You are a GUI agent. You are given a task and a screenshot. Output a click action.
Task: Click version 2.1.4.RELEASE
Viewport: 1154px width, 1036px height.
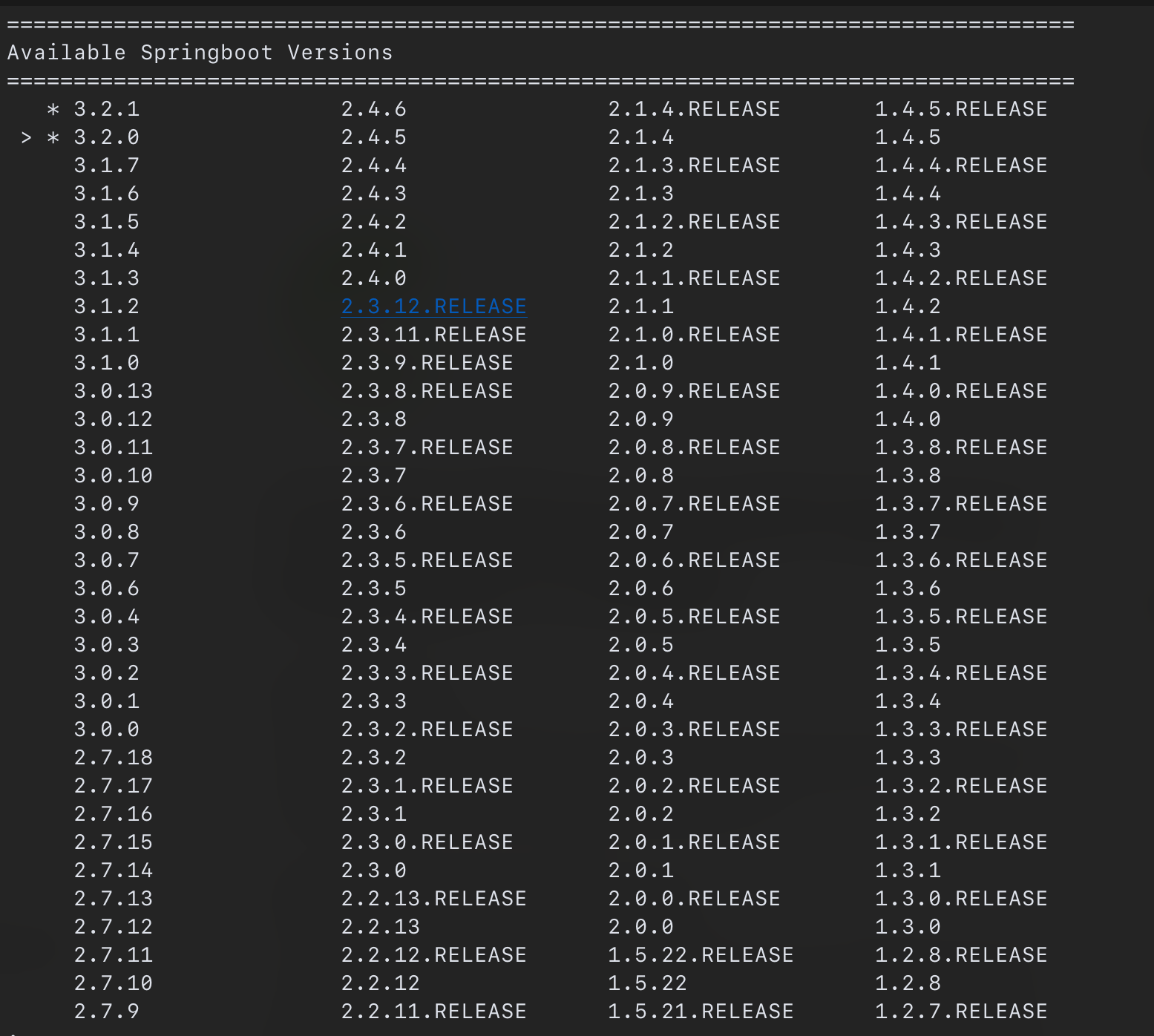click(695, 109)
